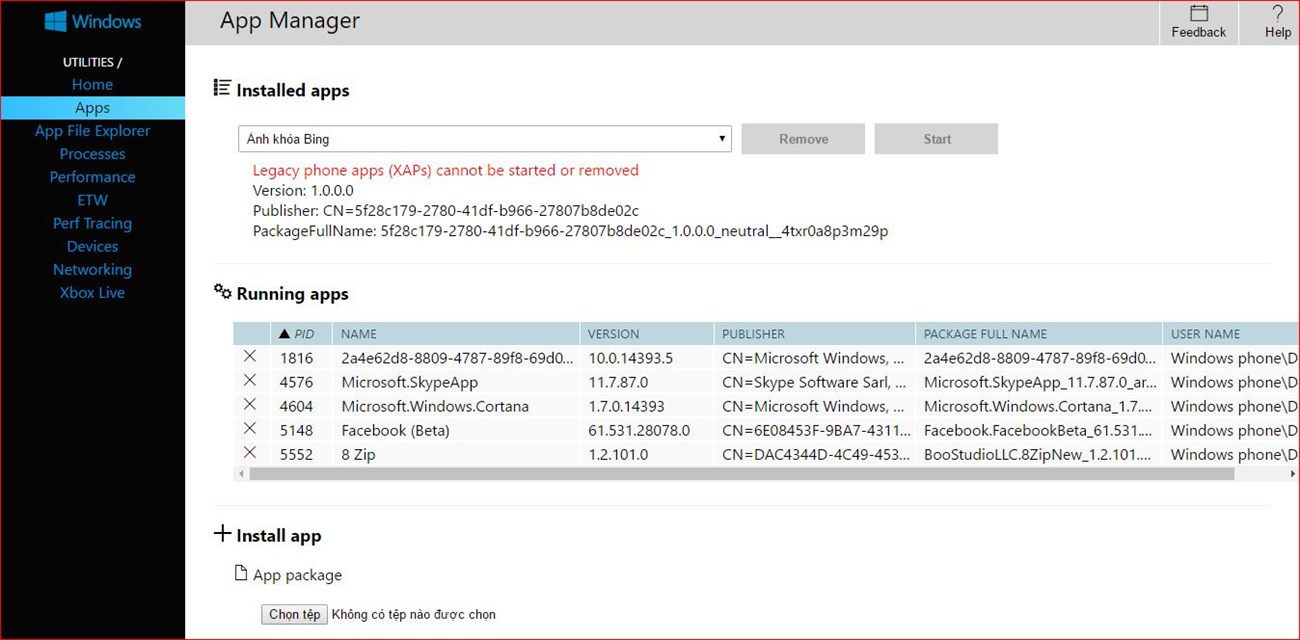1300x640 pixels.
Task: Open the Xbox Live page
Action: [92, 293]
